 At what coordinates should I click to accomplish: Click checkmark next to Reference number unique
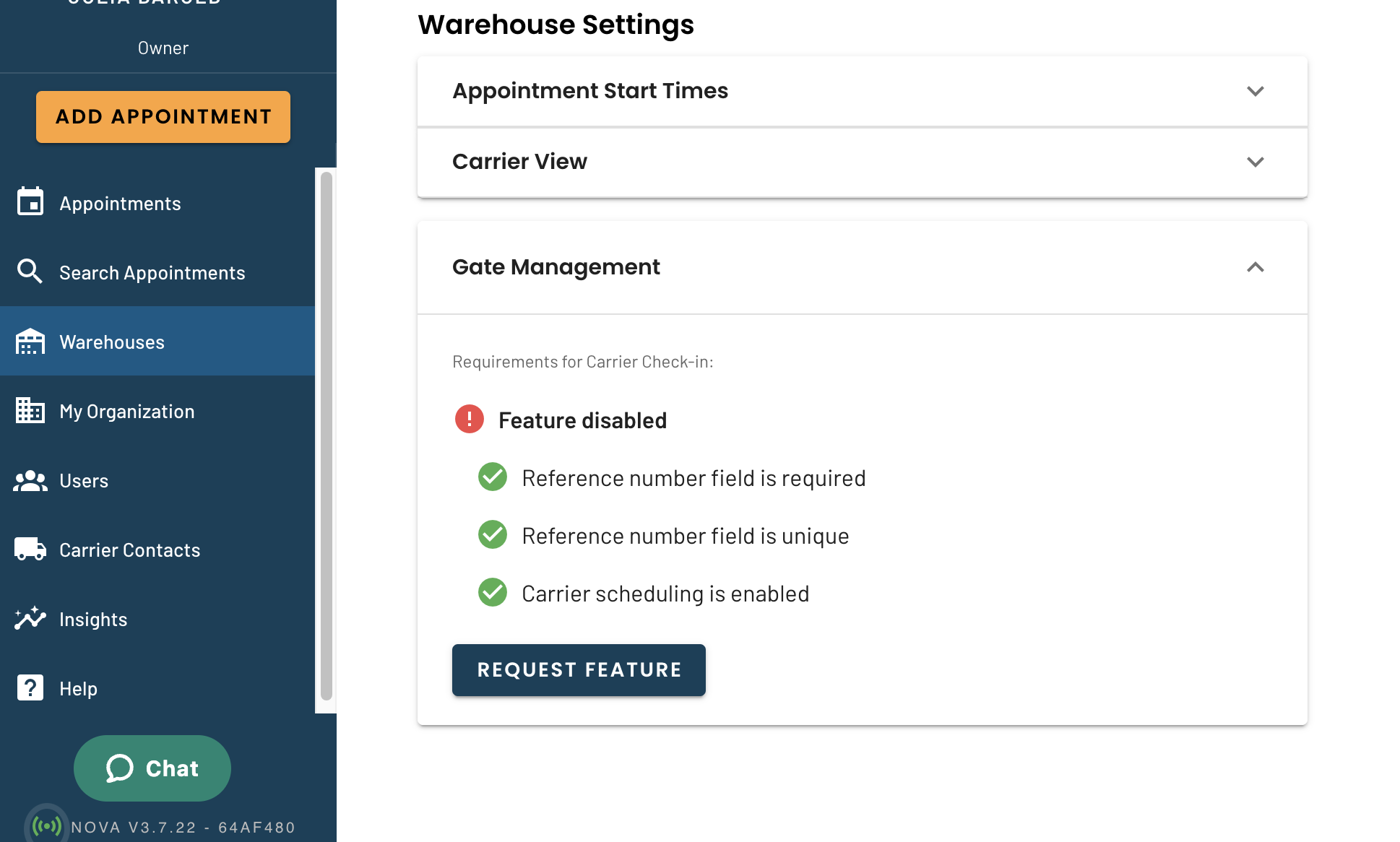click(493, 534)
